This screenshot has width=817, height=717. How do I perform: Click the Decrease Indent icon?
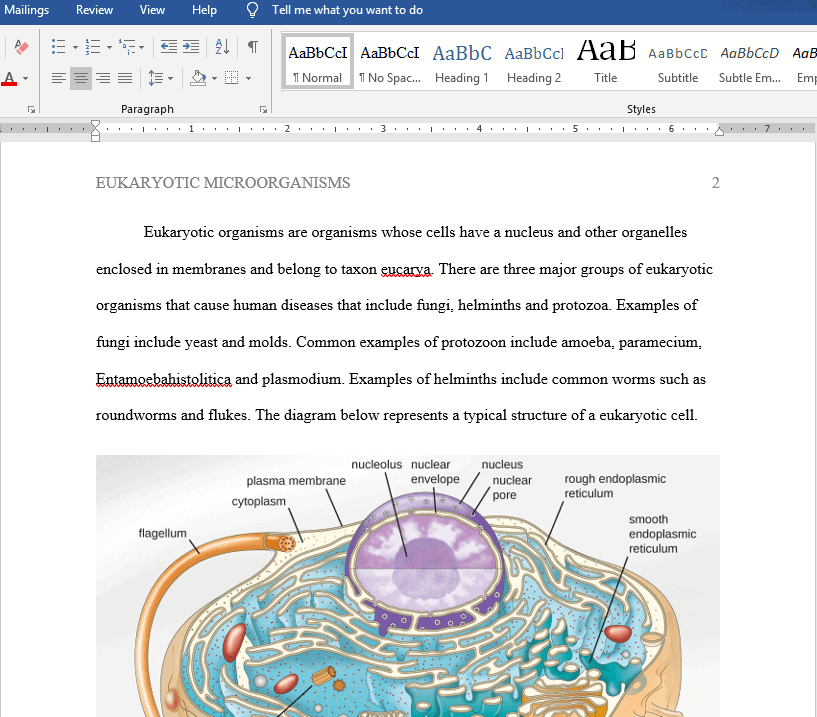167,46
